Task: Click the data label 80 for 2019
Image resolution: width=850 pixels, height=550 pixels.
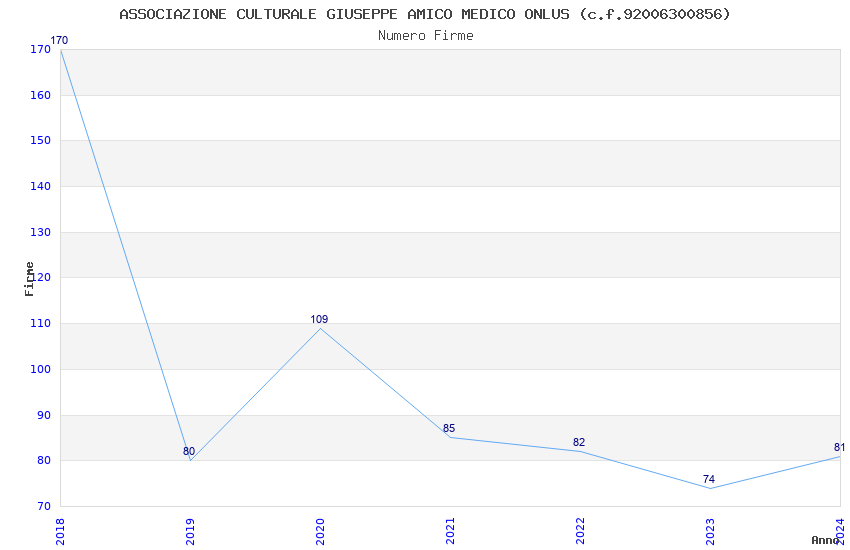Action: [x=189, y=451]
